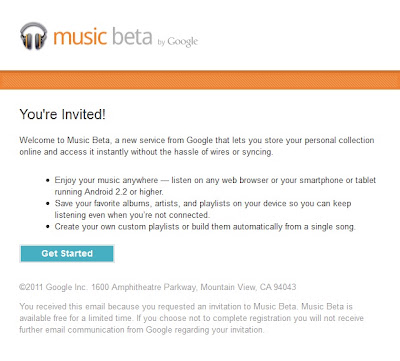Click the "Create your own custom playlists" bullet
The image size is (400, 361).
pos(205,227)
